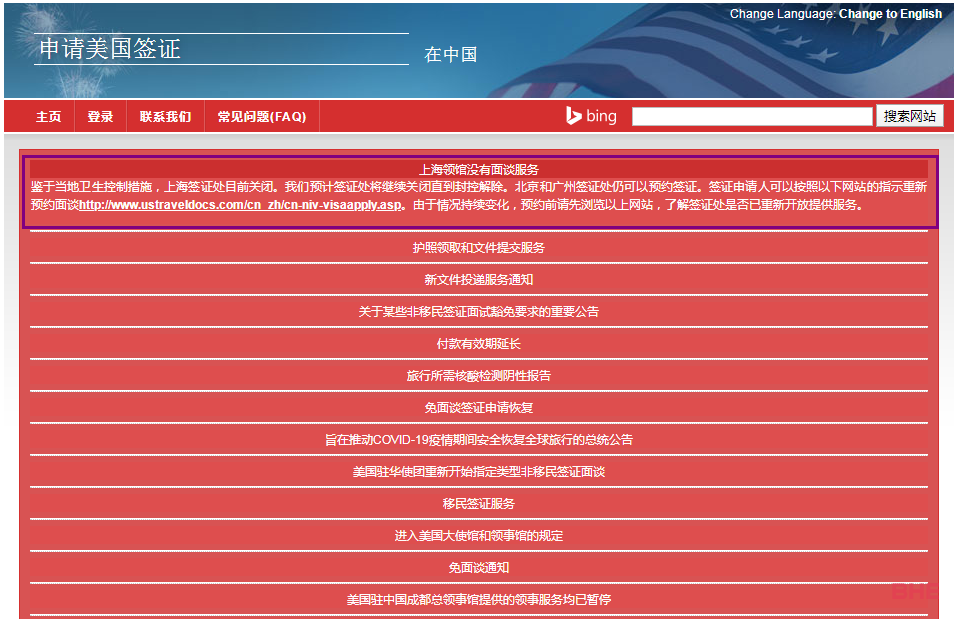Open the 联系我们 contact menu item
This screenshot has height=619, width=959.
(165, 116)
